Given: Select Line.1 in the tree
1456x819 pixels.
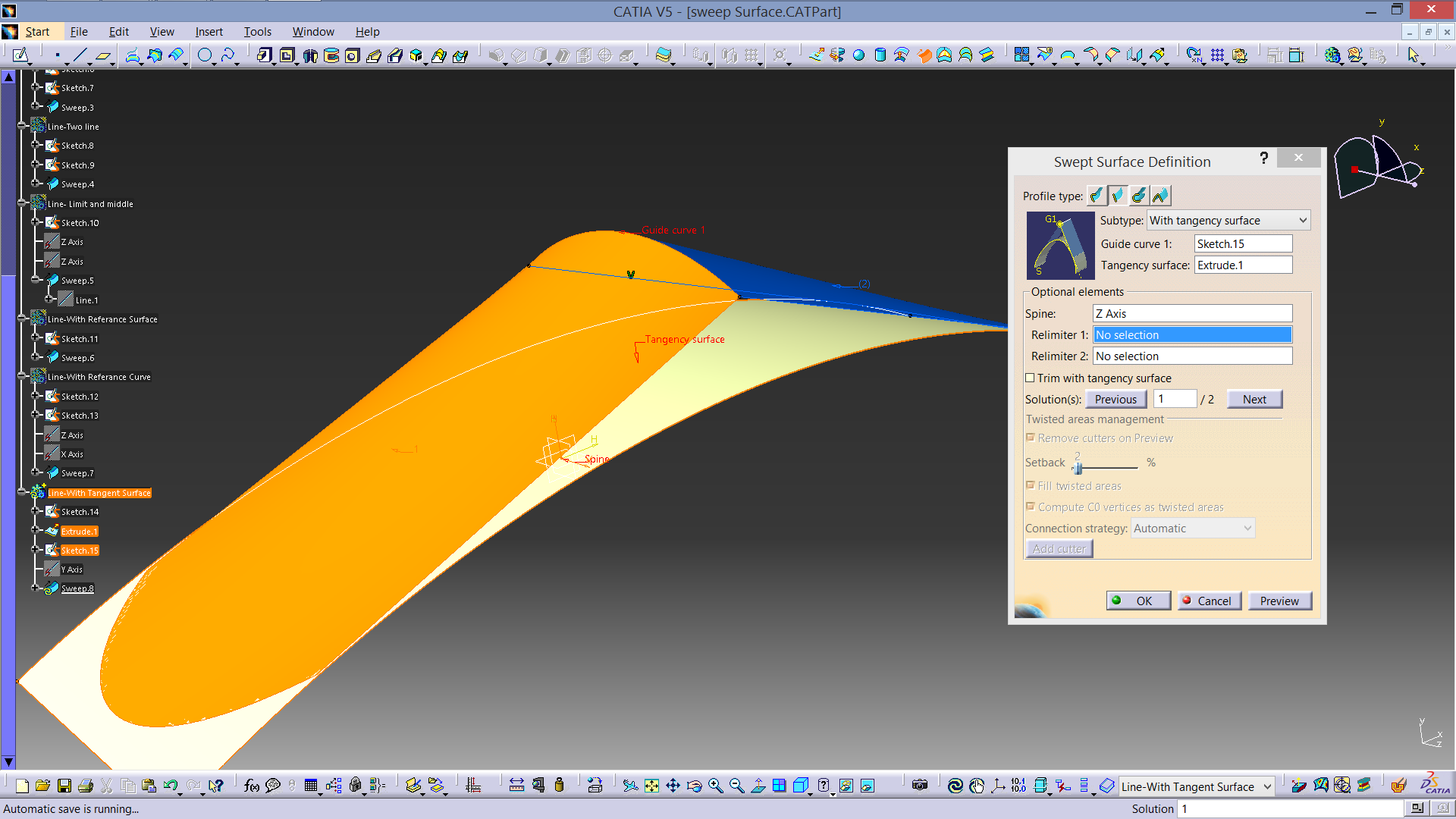Looking at the screenshot, I should (86, 300).
